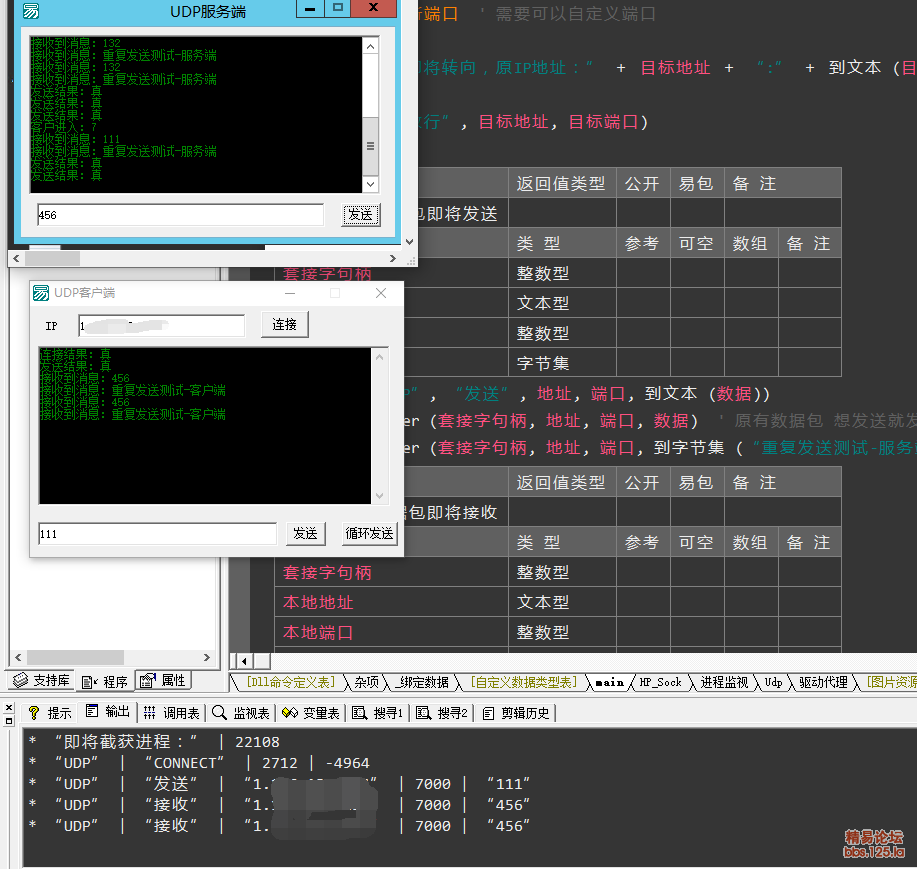Switch to the 程序 tab in the left panel
Screen dimensions: 917x869
click(105, 681)
